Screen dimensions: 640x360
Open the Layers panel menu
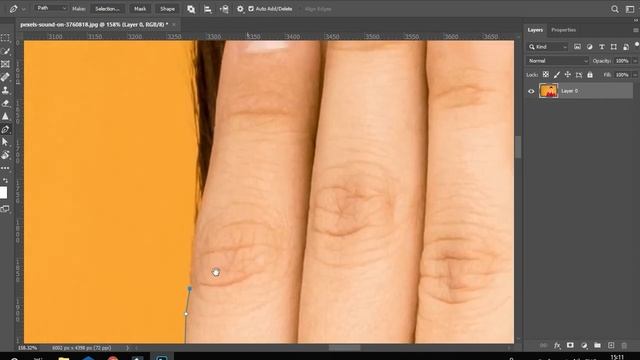click(636, 30)
